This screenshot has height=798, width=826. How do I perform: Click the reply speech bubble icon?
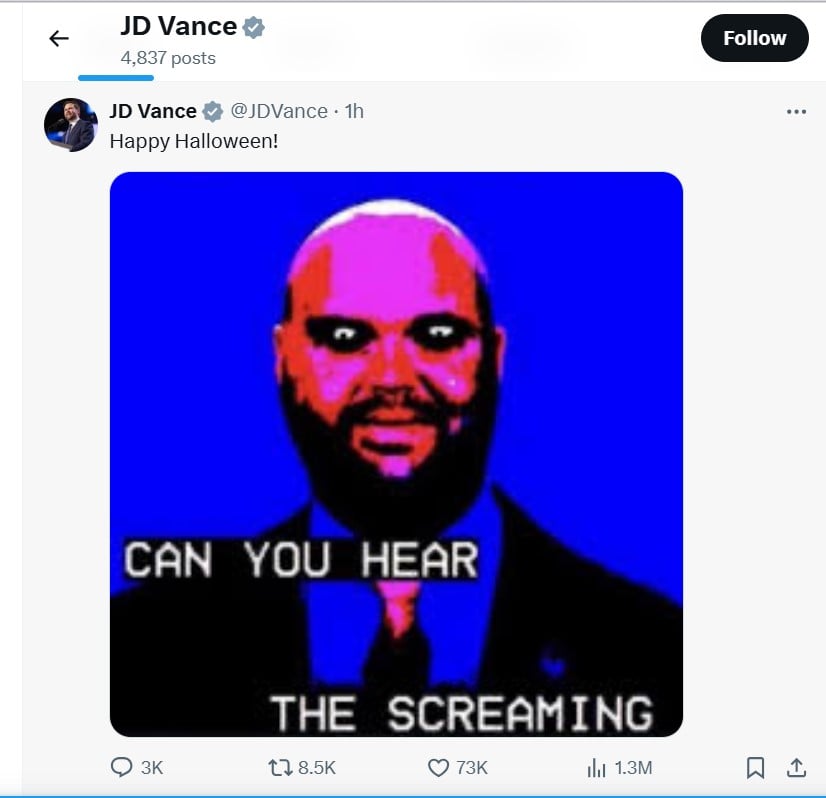[x=121, y=767]
